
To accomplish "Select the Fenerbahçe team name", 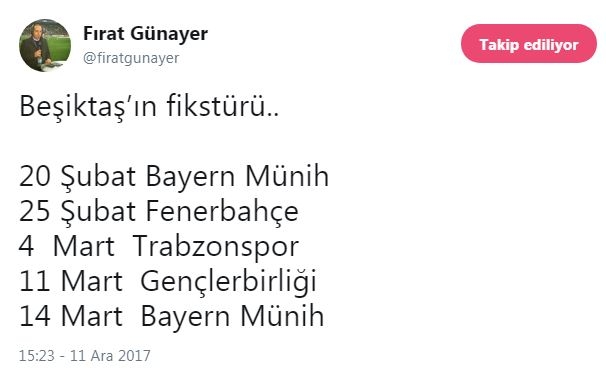I will coord(222,212).
